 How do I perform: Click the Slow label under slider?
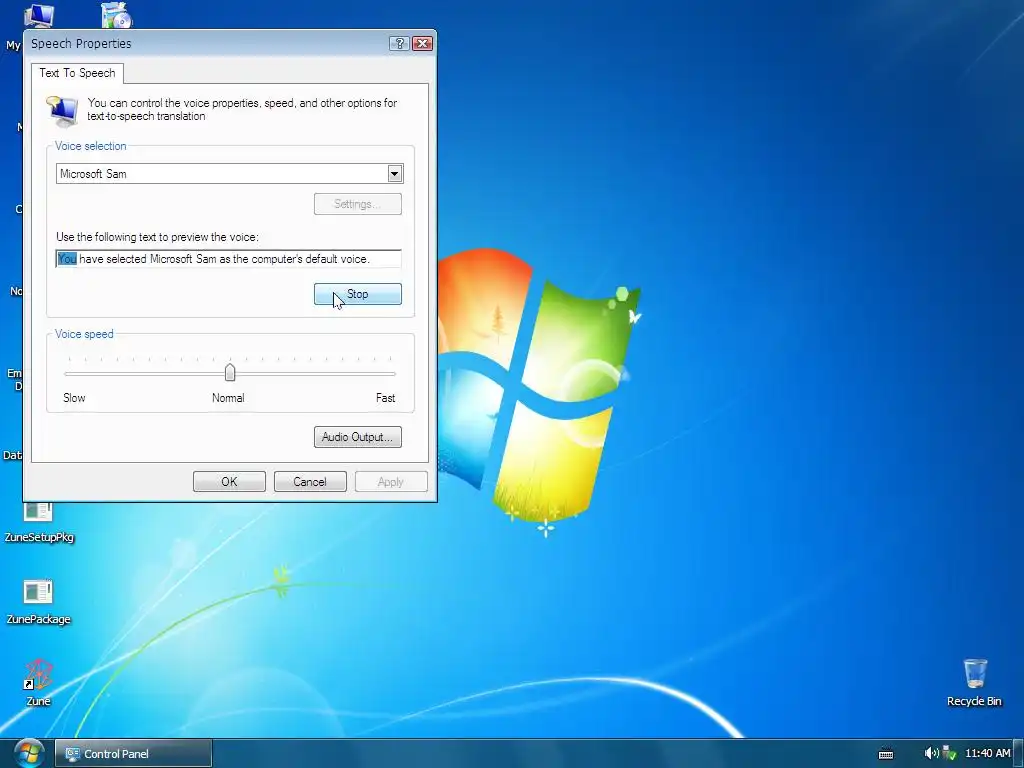pyautogui.click(x=74, y=398)
